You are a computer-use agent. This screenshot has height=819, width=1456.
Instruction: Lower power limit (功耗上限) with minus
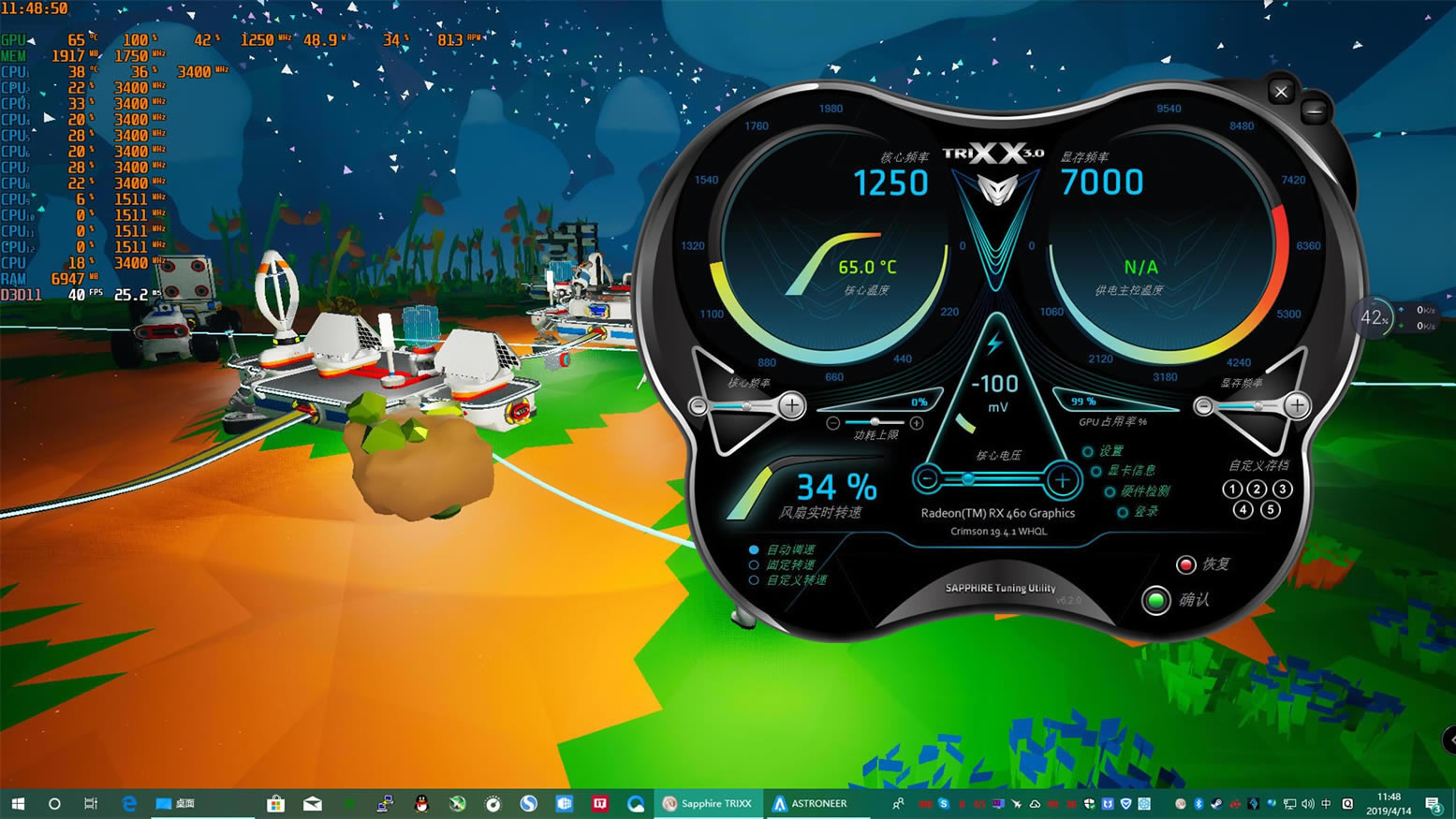[x=833, y=423]
